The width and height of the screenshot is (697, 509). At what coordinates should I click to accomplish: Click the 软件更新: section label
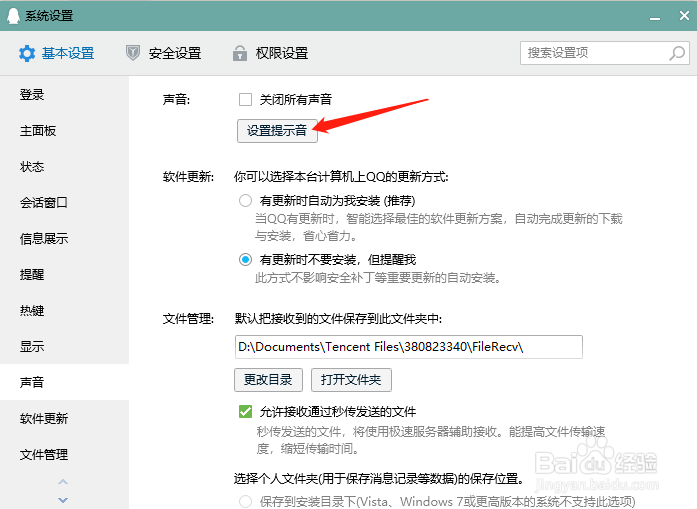tap(188, 176)
